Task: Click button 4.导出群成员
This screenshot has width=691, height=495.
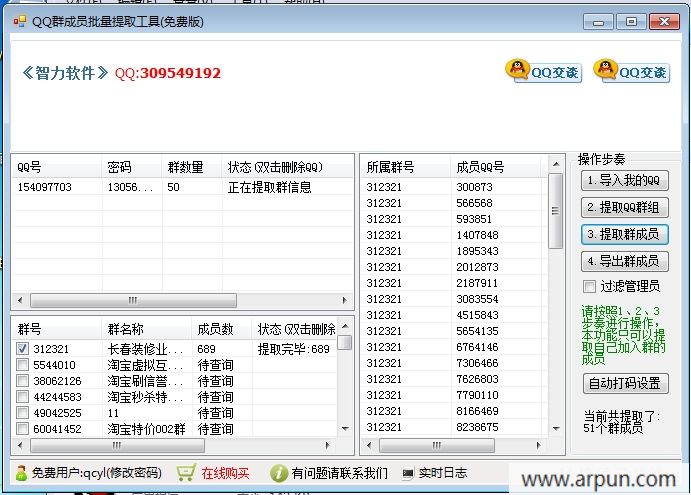Action: (625, 261)
